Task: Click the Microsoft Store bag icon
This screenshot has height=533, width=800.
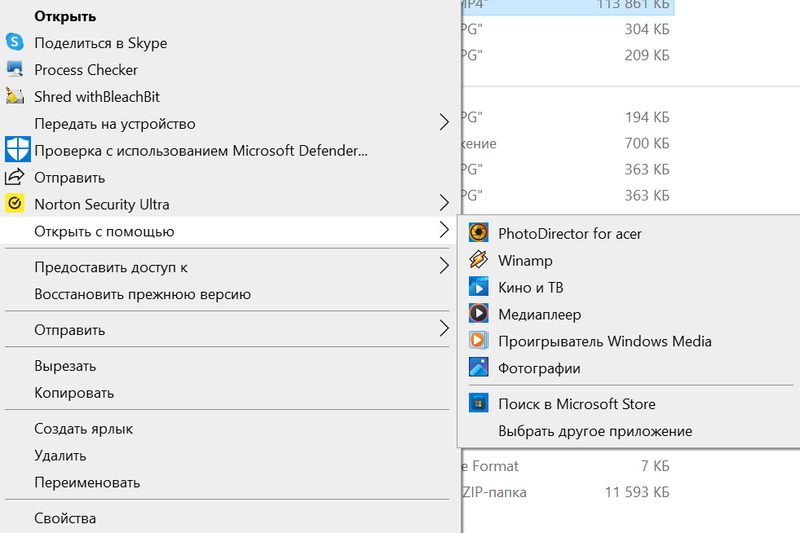Action: [x=479, y=403]
